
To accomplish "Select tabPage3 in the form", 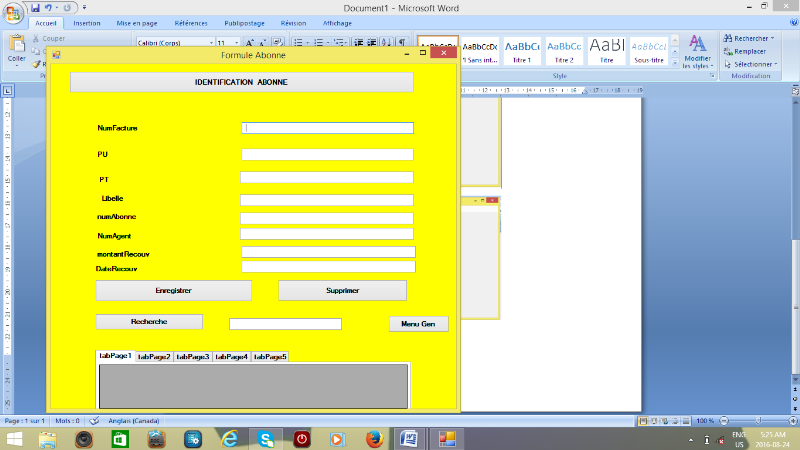I will 193,357.
